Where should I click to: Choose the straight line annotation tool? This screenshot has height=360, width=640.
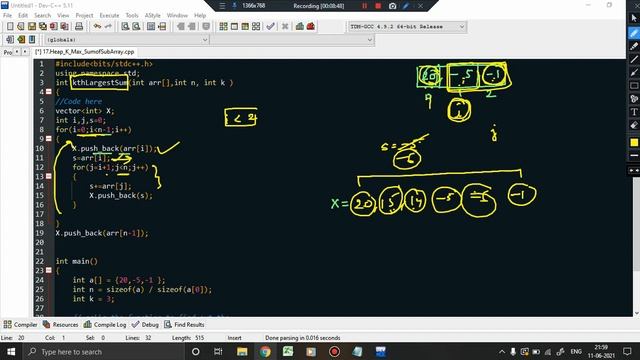(634, 60)
